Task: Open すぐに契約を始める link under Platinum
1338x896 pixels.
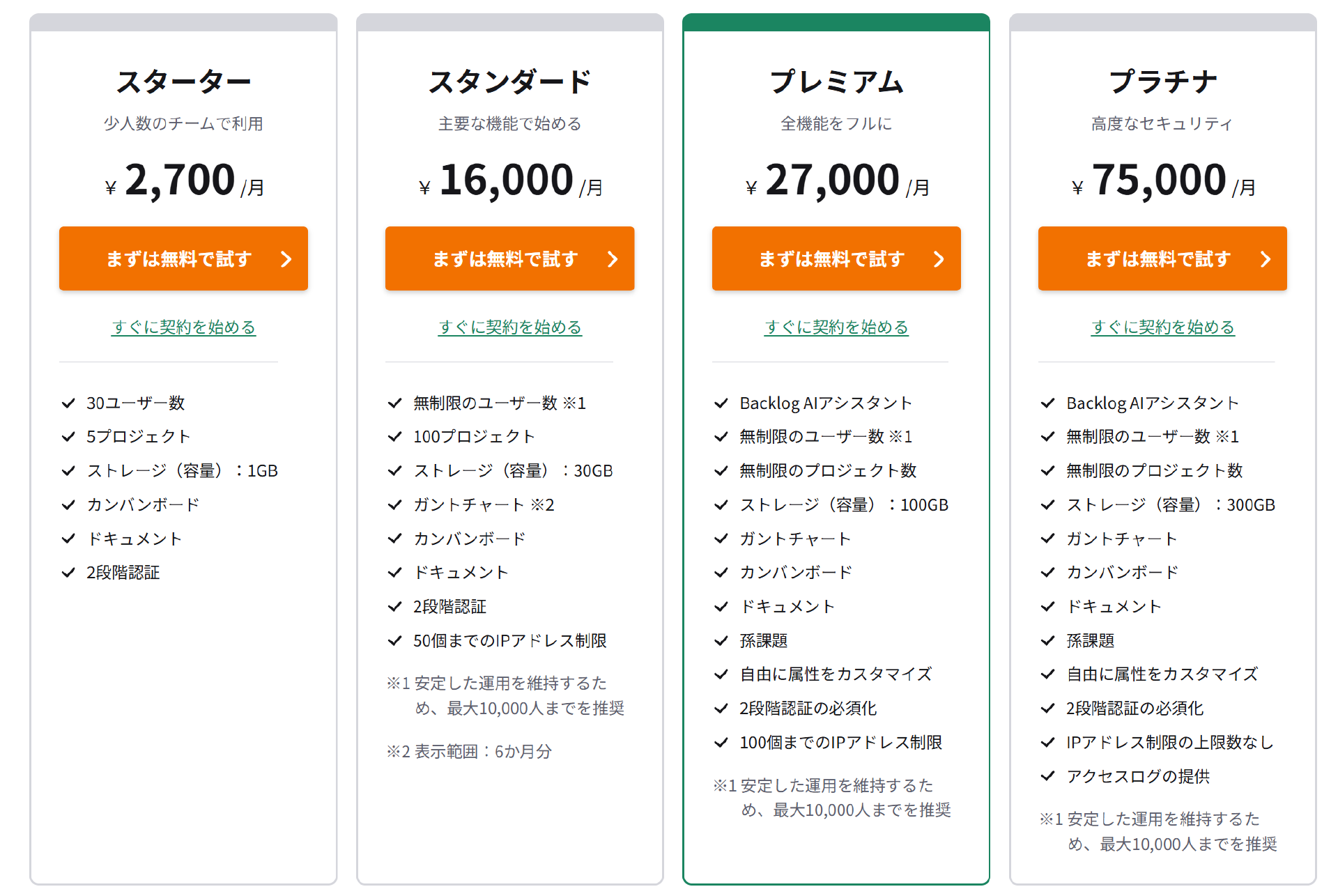Action: click(x=1162, y=327)
